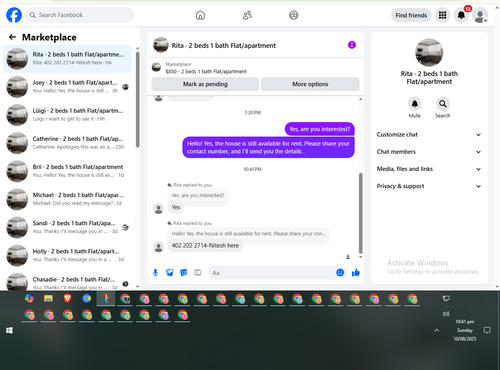Open Lüigi conversation in the list

[68, 115]
